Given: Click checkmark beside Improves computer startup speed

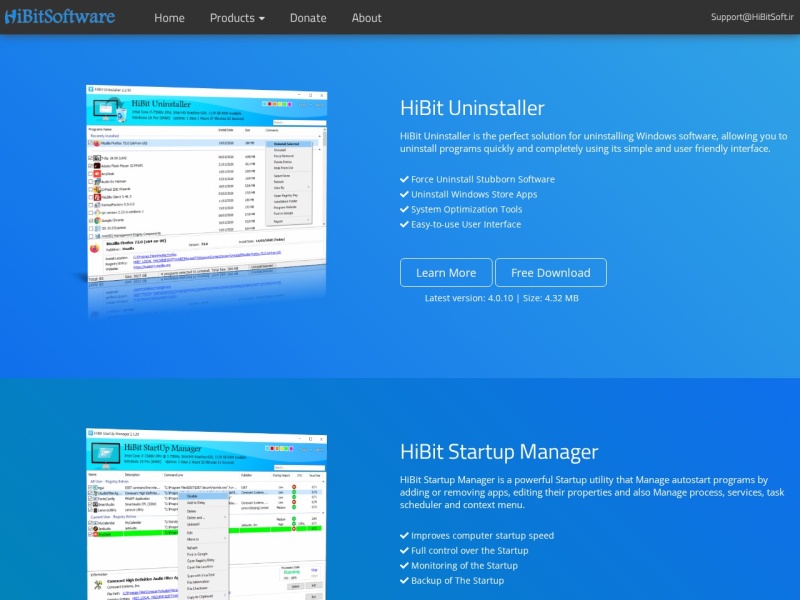Looking at the screenshot, I should click(x=405, y=536).
